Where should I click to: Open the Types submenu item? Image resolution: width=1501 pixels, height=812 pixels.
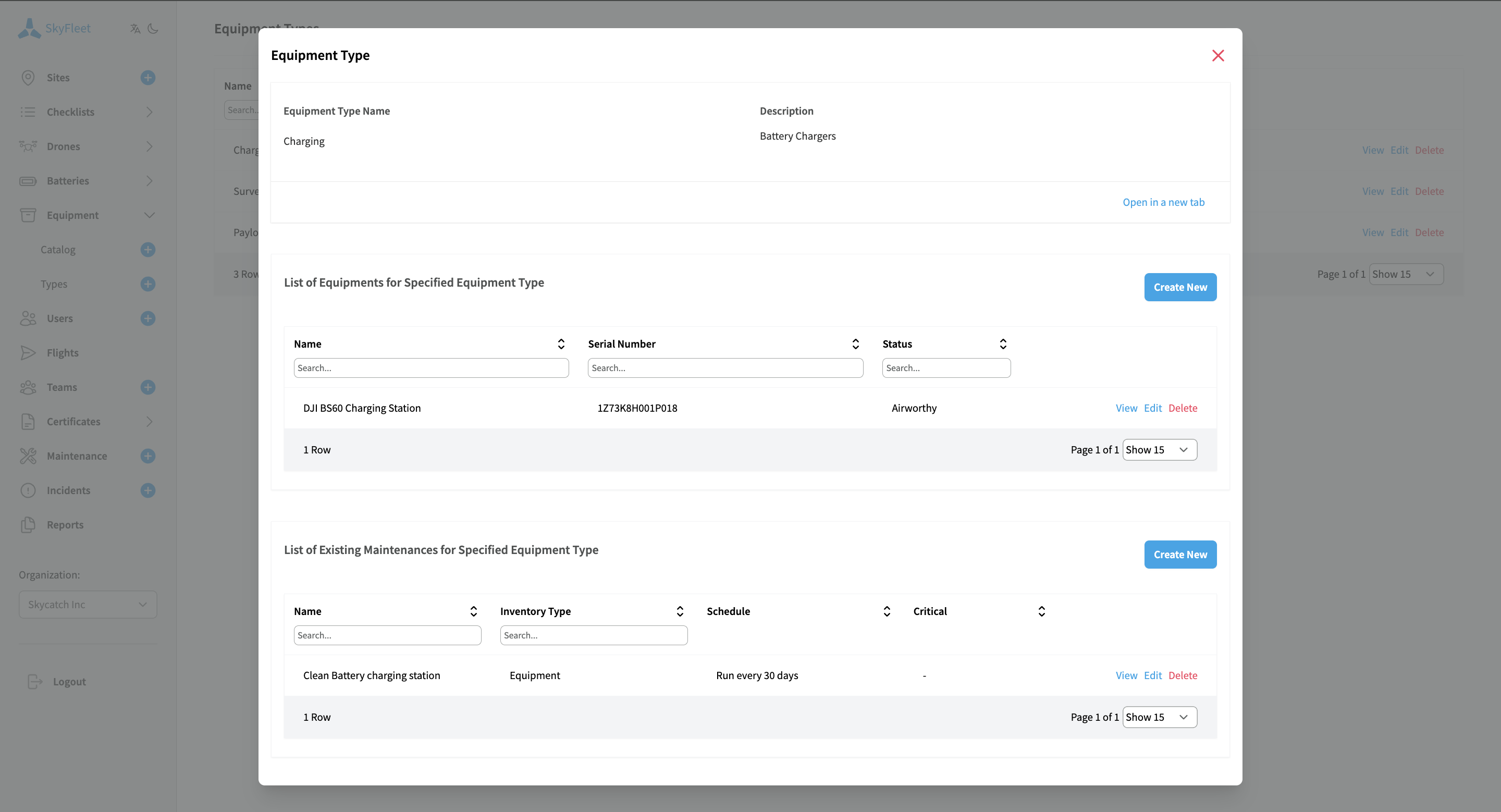[x=54, y=284]
